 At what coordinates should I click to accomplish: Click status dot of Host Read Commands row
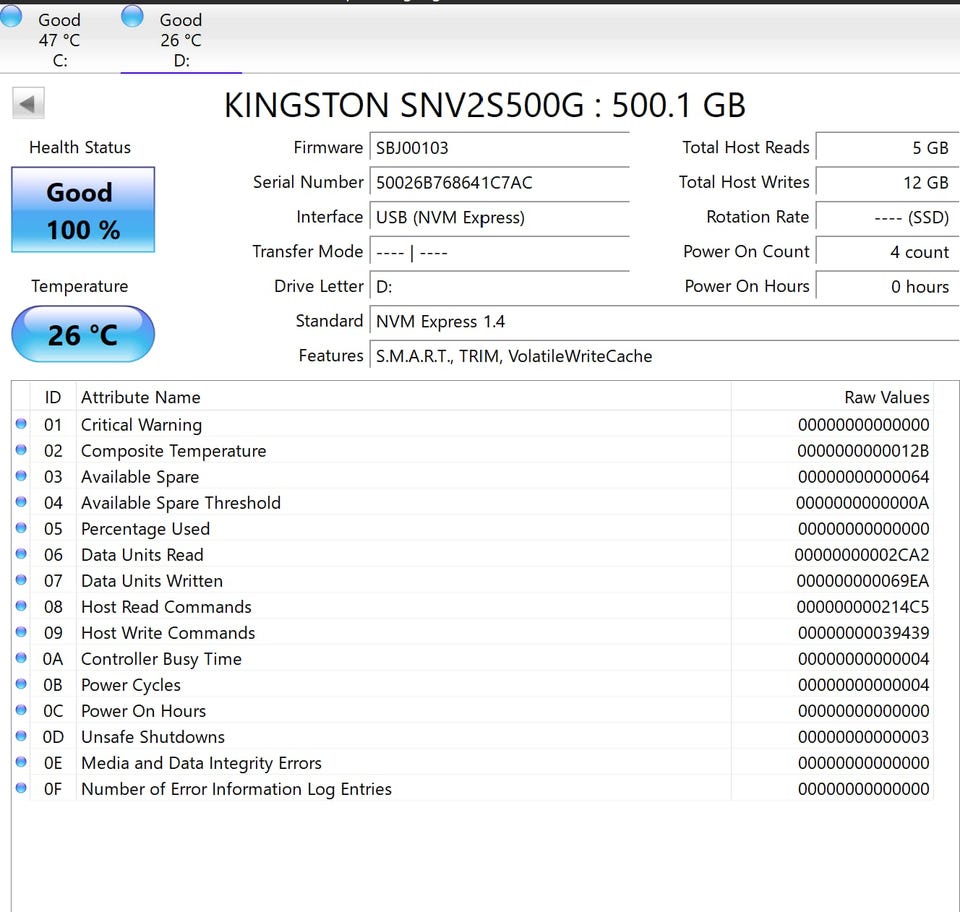21,606
